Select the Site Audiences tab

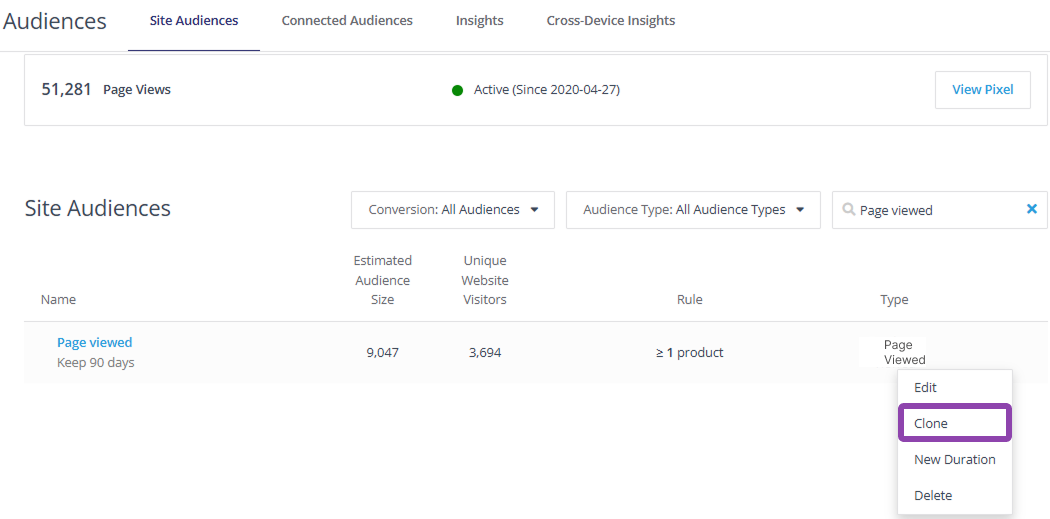194,21
